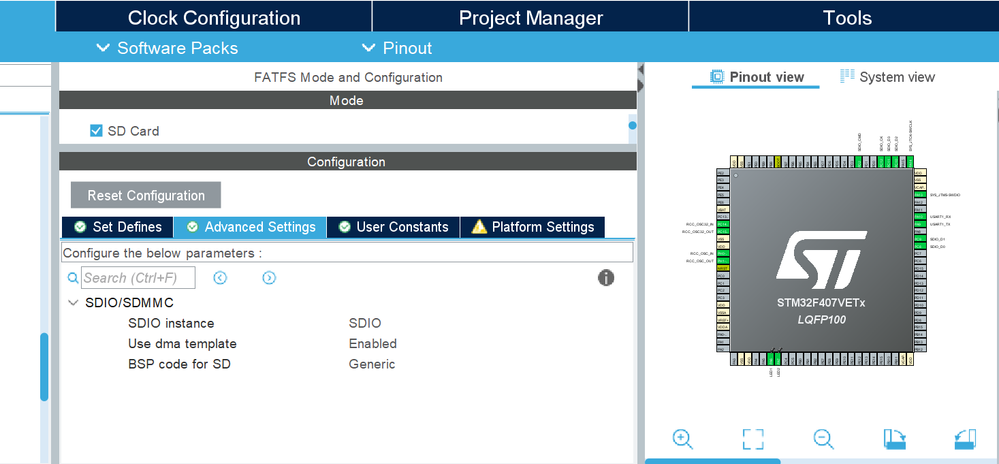Screen dimensions: 999x464
Task: Open the Clock Configuration tab
Action: click(214, 17)
